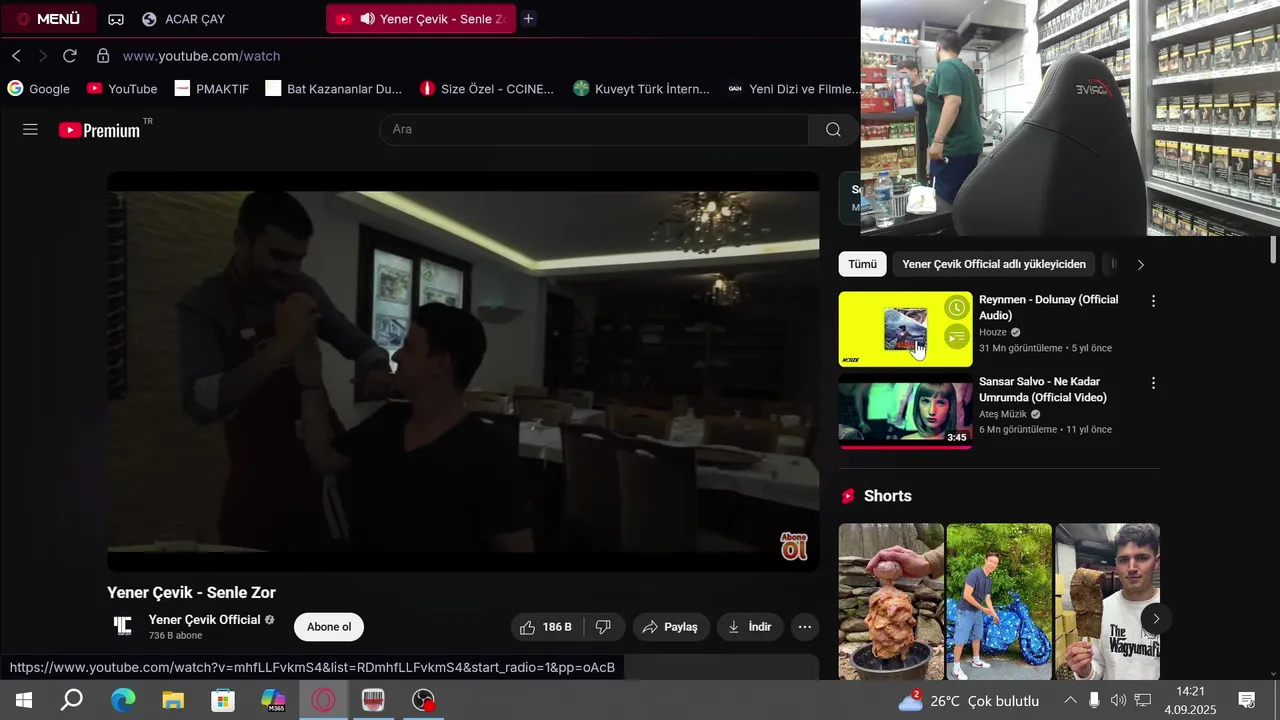1280x720 pixels.
Task: Subscribe with the Abone ol button
Action: point(329,627)
